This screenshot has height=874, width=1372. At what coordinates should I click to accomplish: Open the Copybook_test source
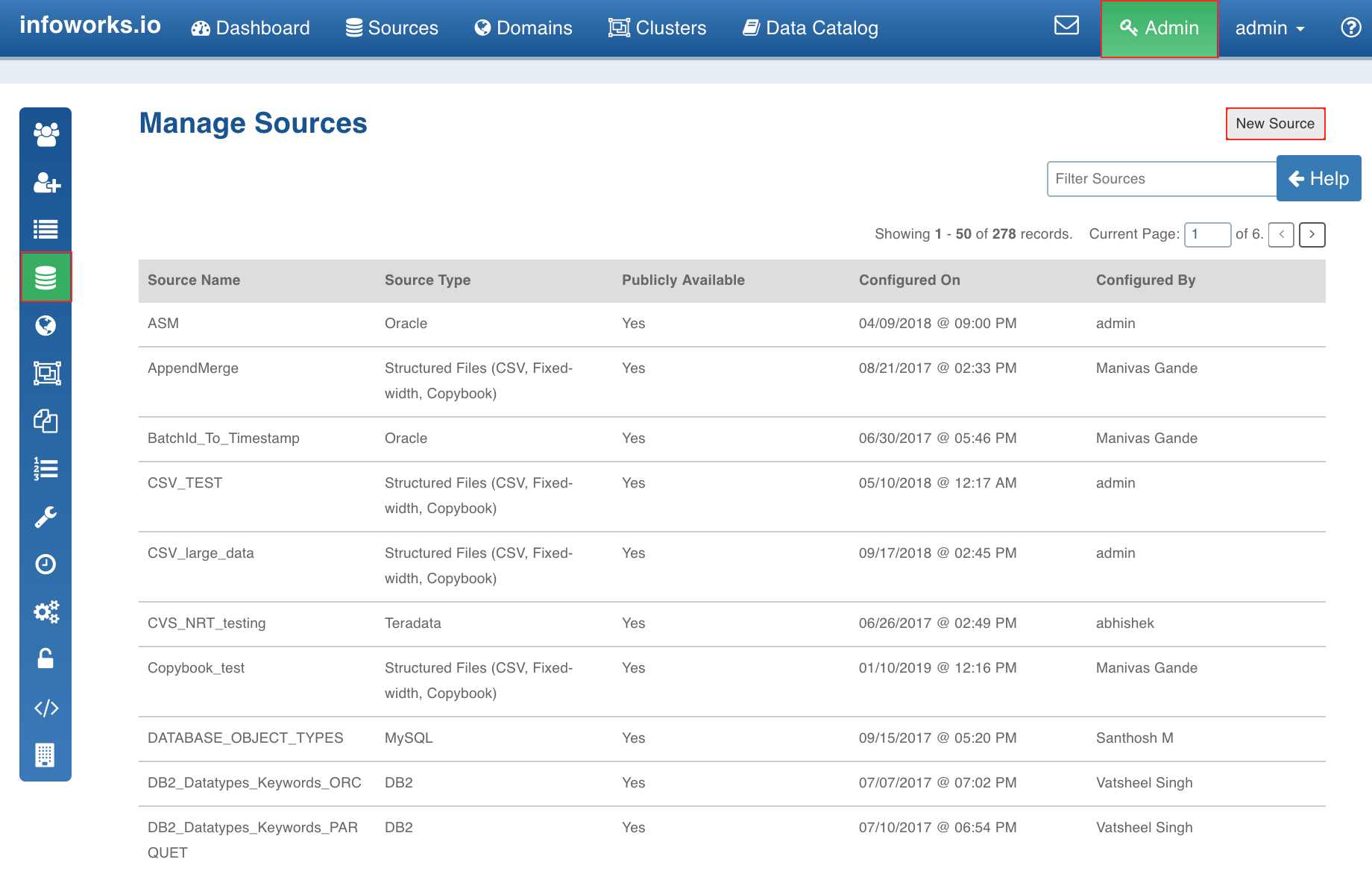(x=196, y=668)
